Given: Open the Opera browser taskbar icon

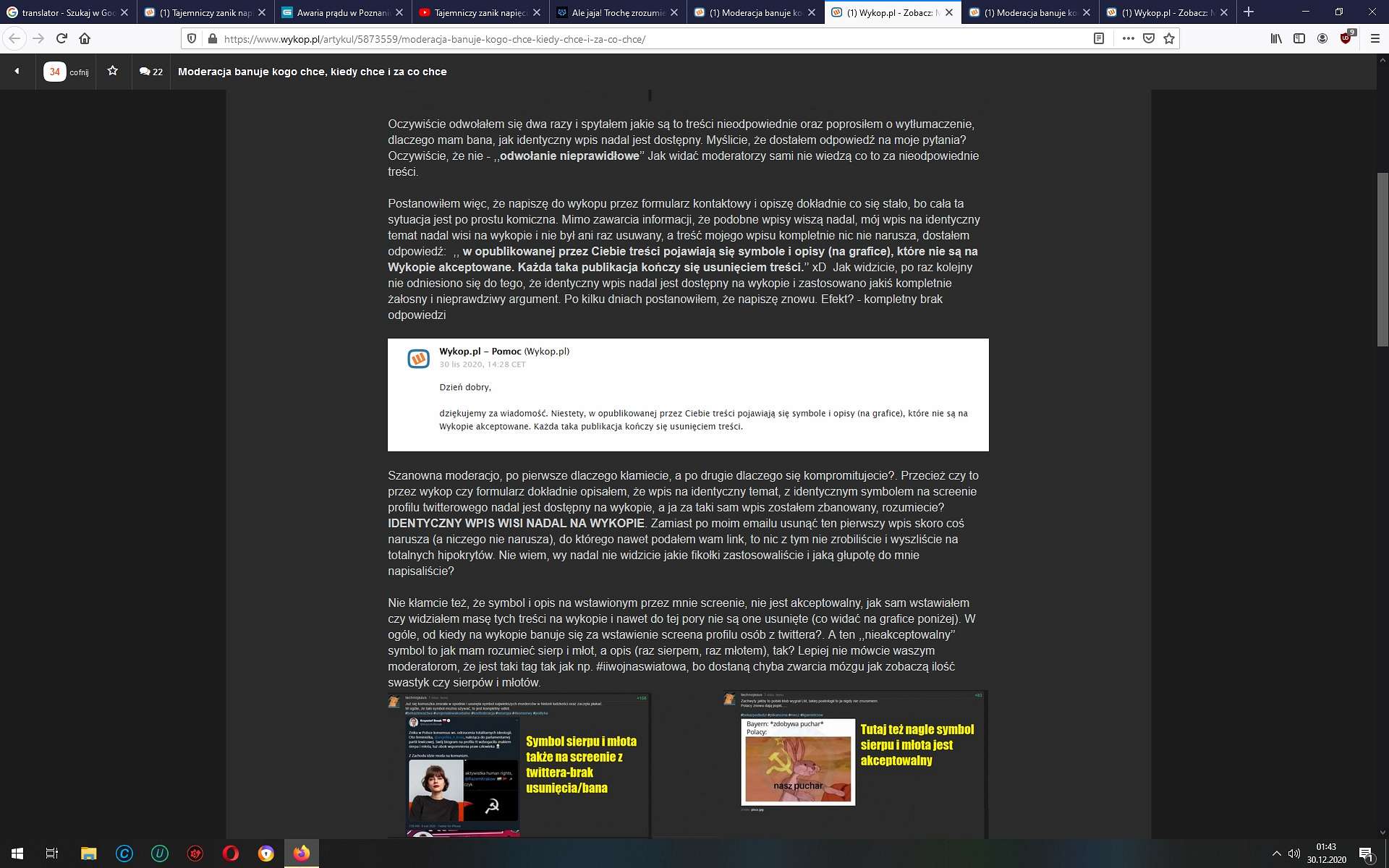Looking at the screenshot, I should click(230, 854).
